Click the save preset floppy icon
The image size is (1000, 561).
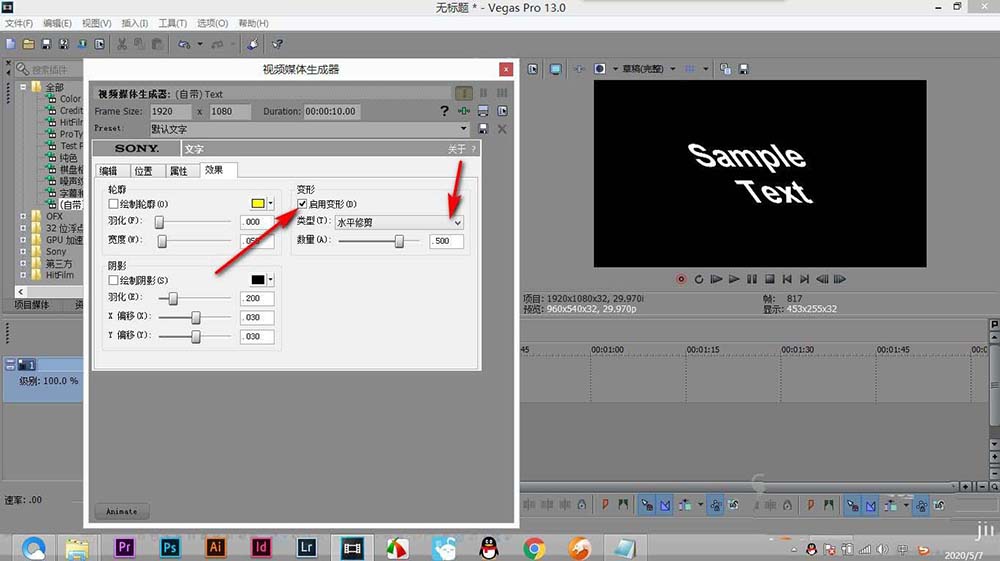point(484,129)
